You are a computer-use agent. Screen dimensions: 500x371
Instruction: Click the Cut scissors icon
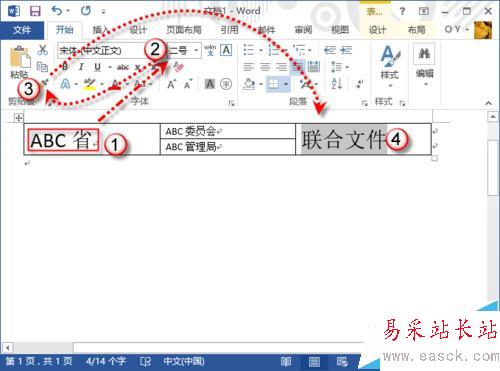(x=42, y=50)
